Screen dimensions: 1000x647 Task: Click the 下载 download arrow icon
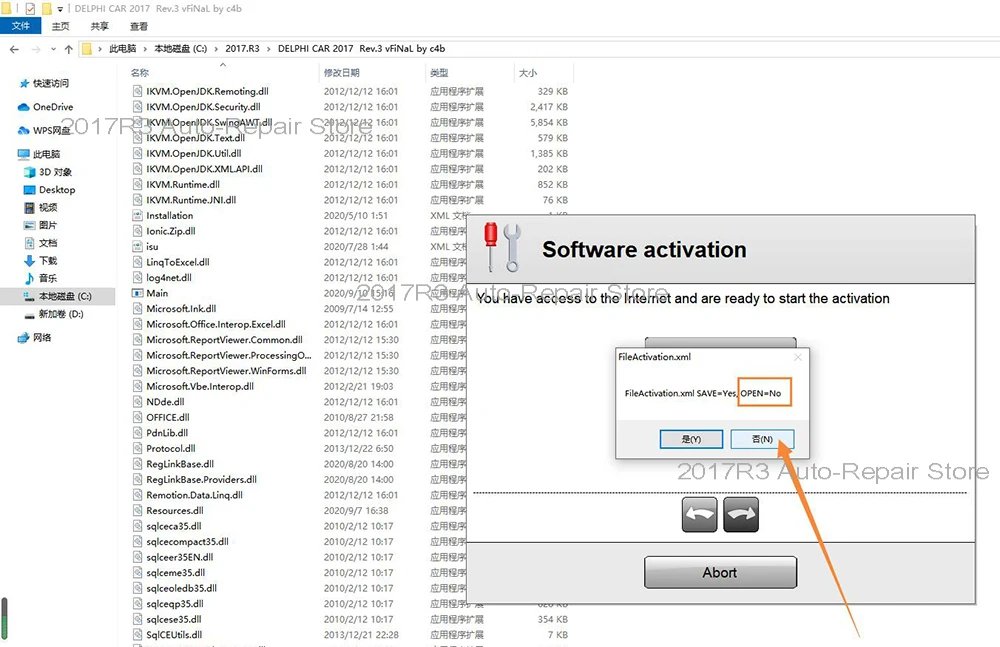point(29,260)
